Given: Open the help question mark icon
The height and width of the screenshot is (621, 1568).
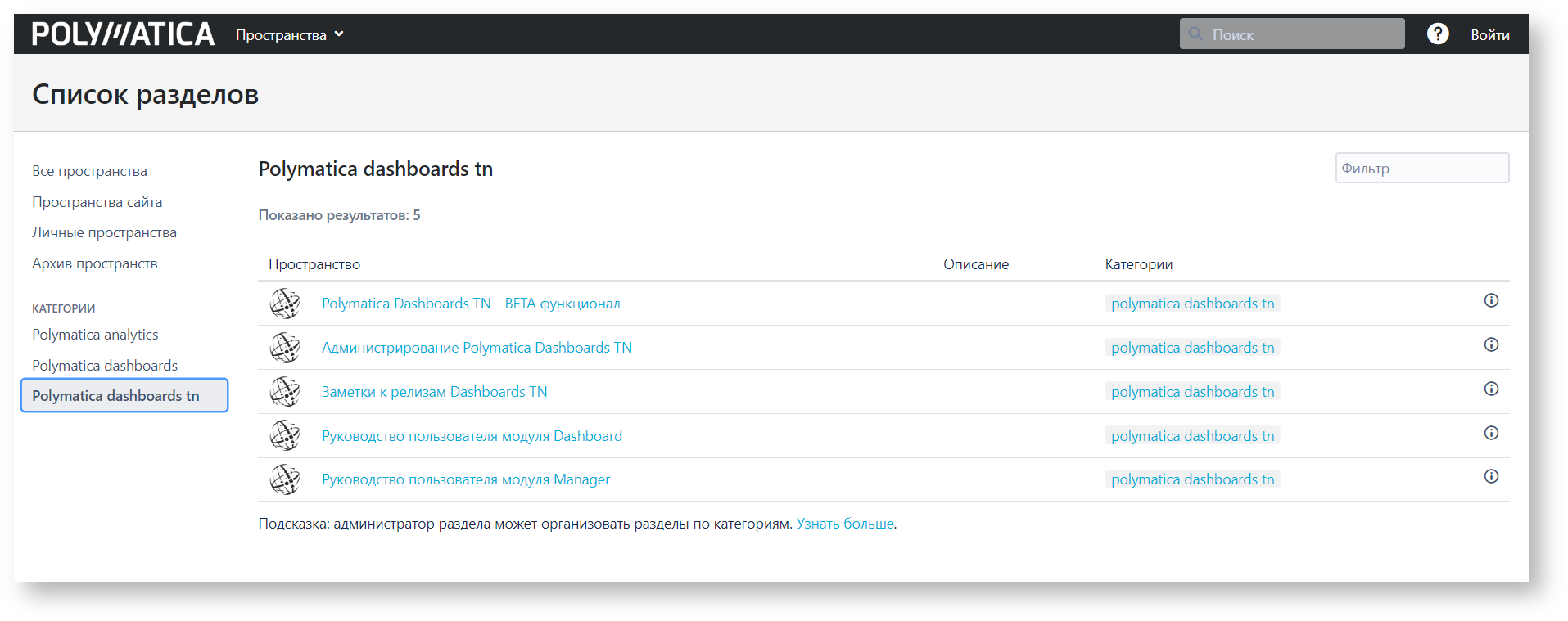Looking at the screenshot, I should tap(1437, 34).
